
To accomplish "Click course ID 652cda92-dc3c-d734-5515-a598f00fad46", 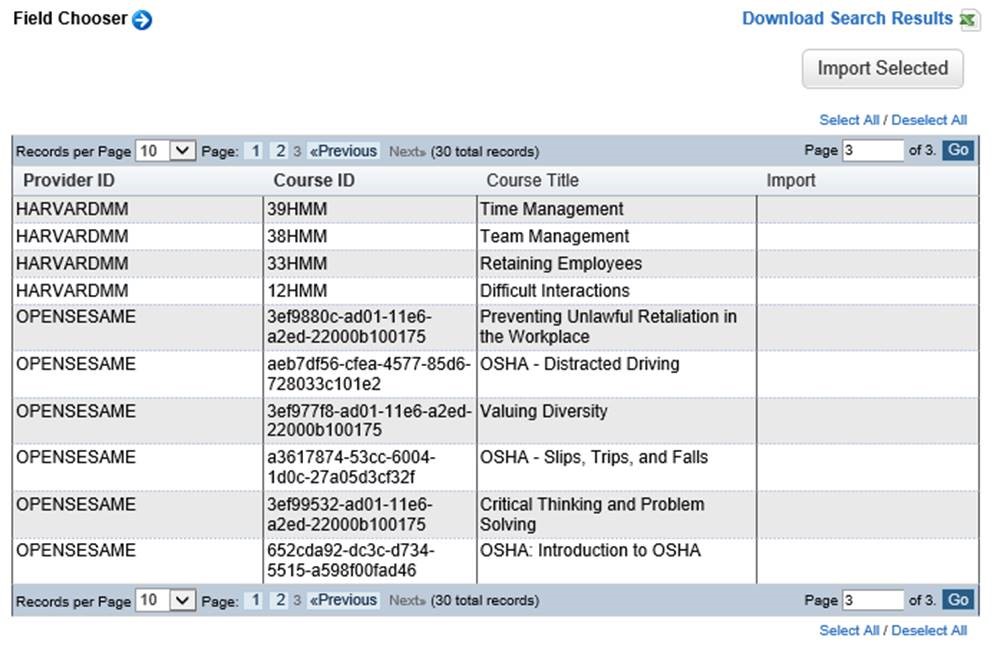I will point(351,561).
